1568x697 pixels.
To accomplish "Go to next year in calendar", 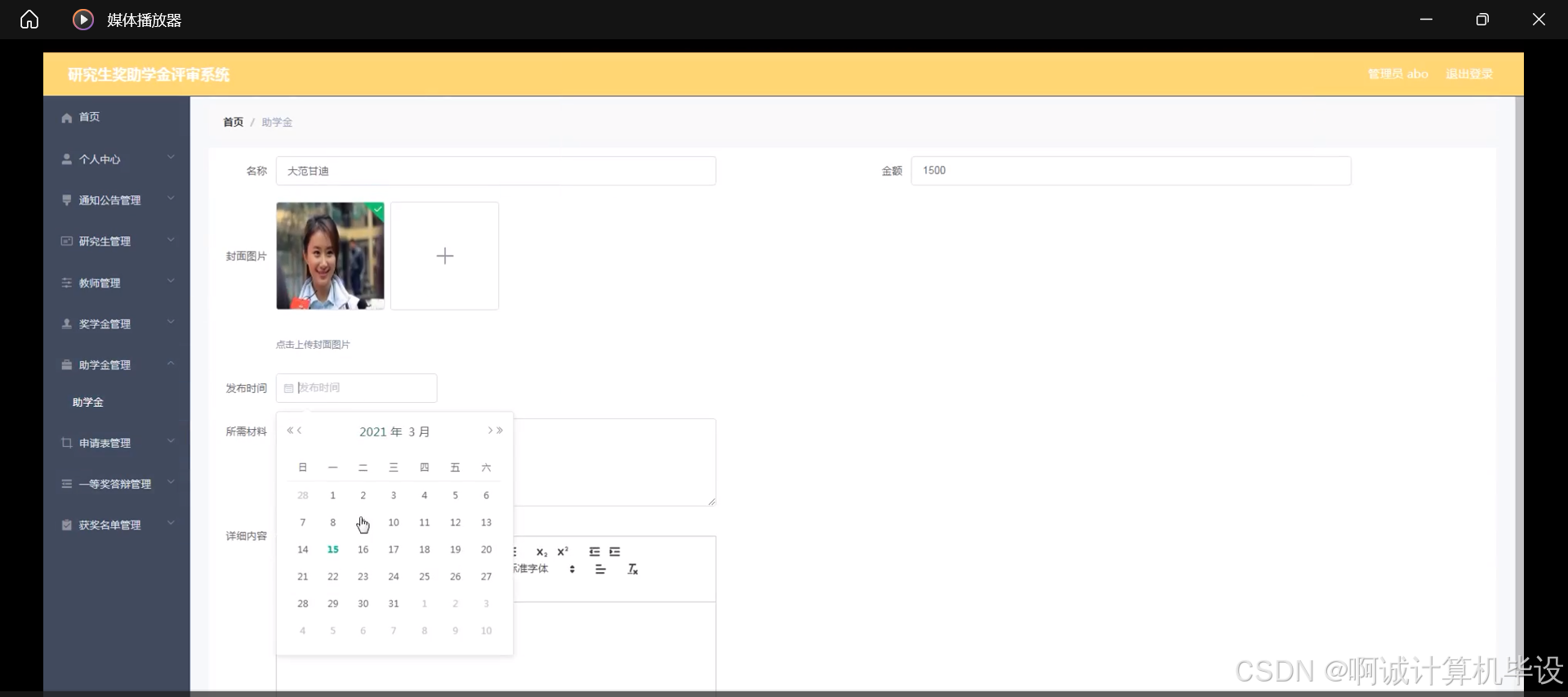I will pos(500,431).
